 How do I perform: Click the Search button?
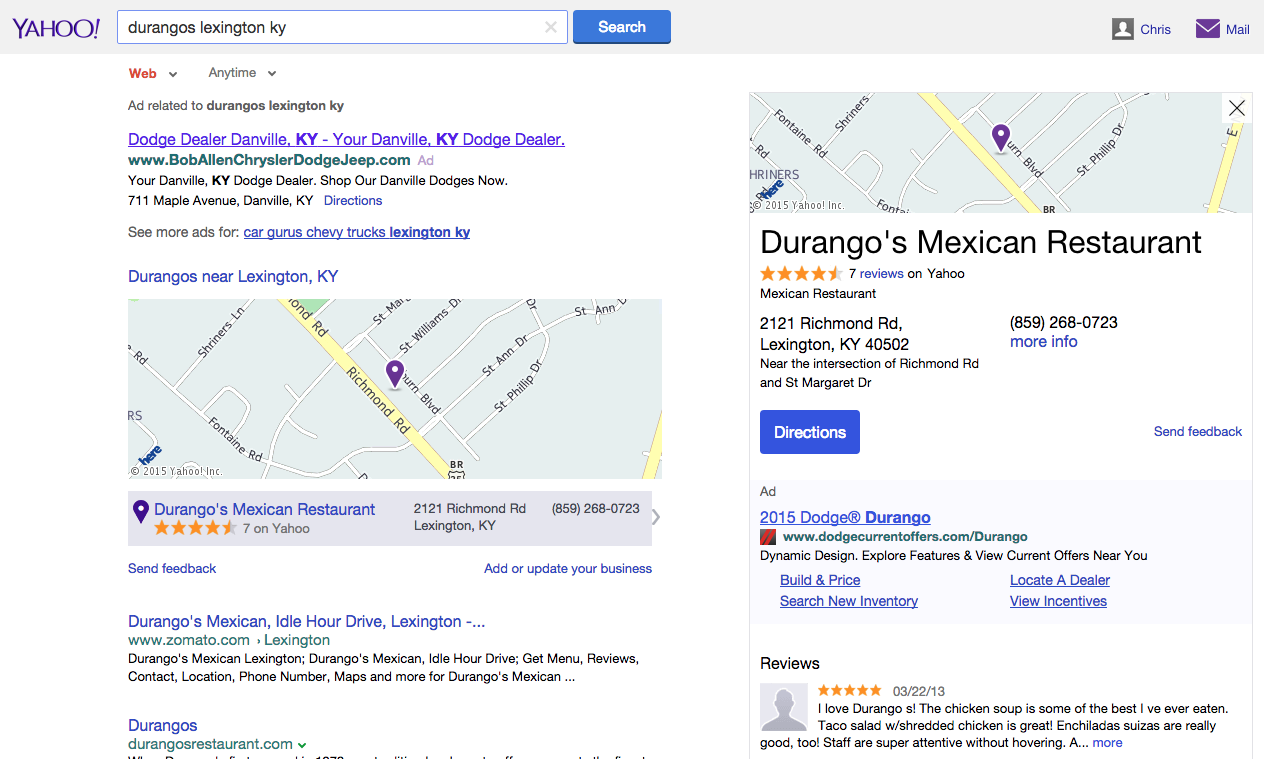click(622, 27)
